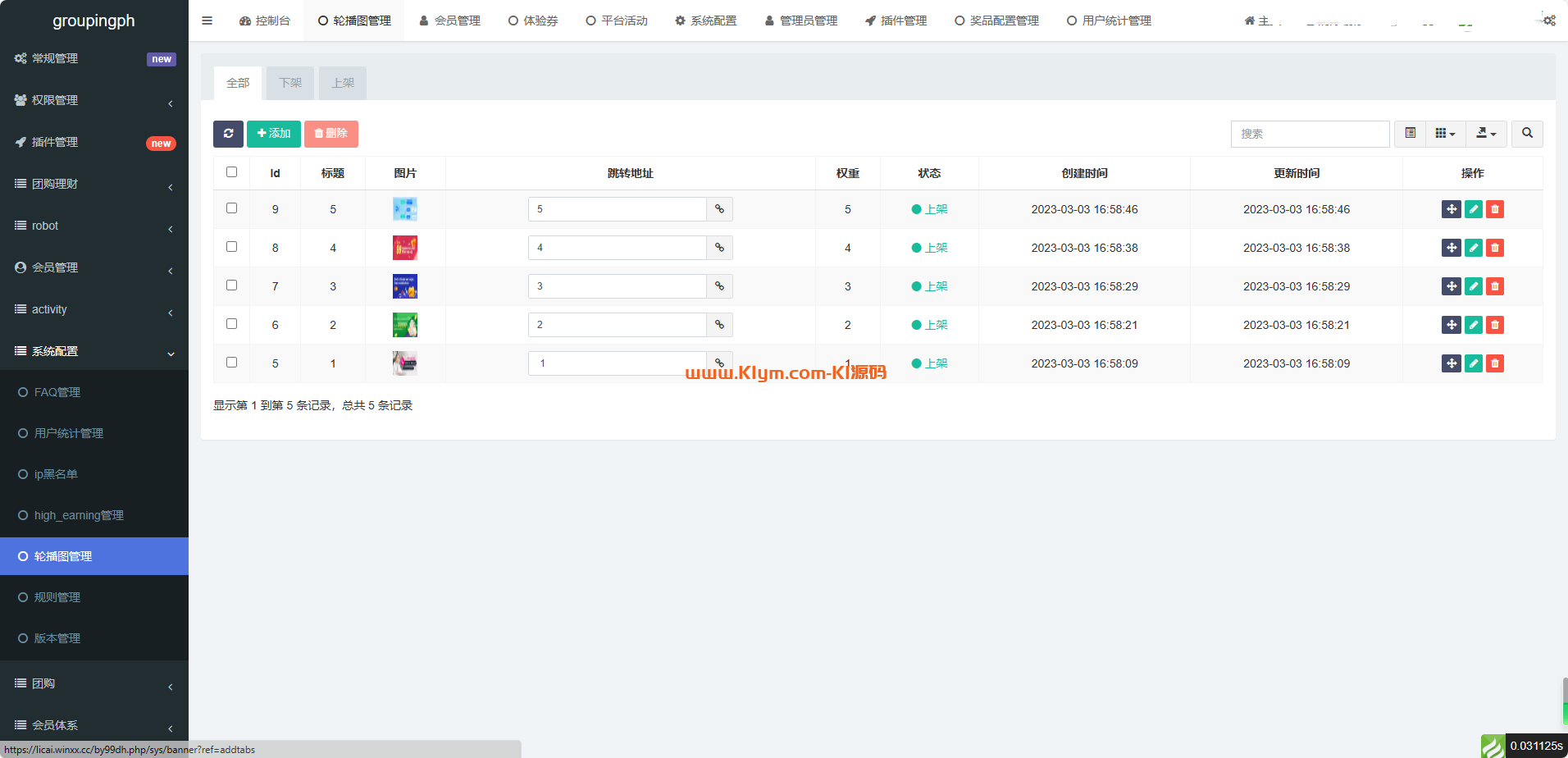Delete the banner with Id 6
This screenshot has height=758, width=1568.
tap(1495, 325)
